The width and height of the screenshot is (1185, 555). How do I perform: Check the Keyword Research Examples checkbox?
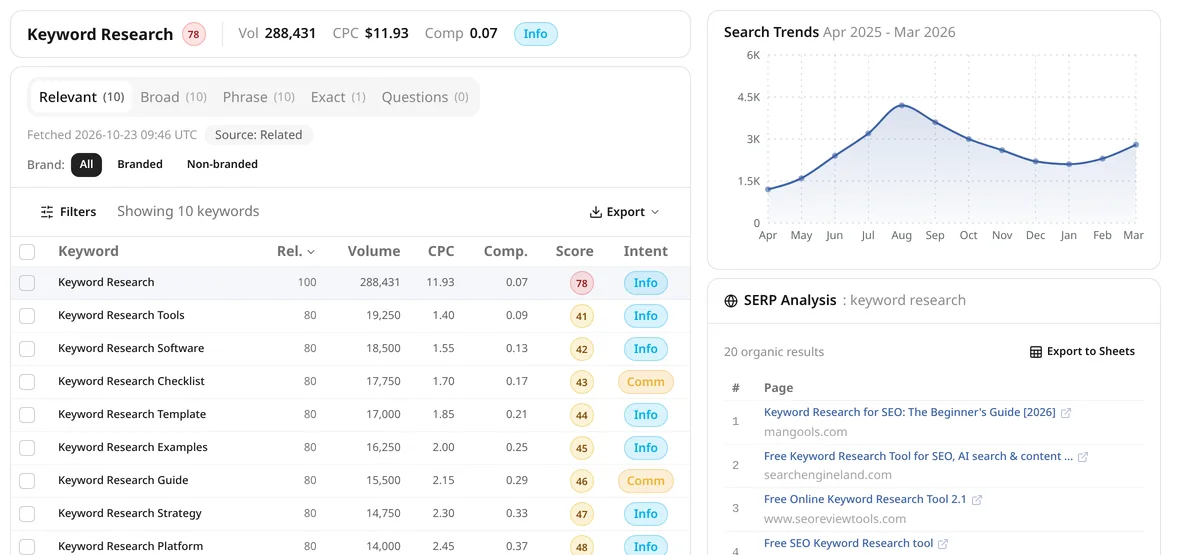pos(27,448)
